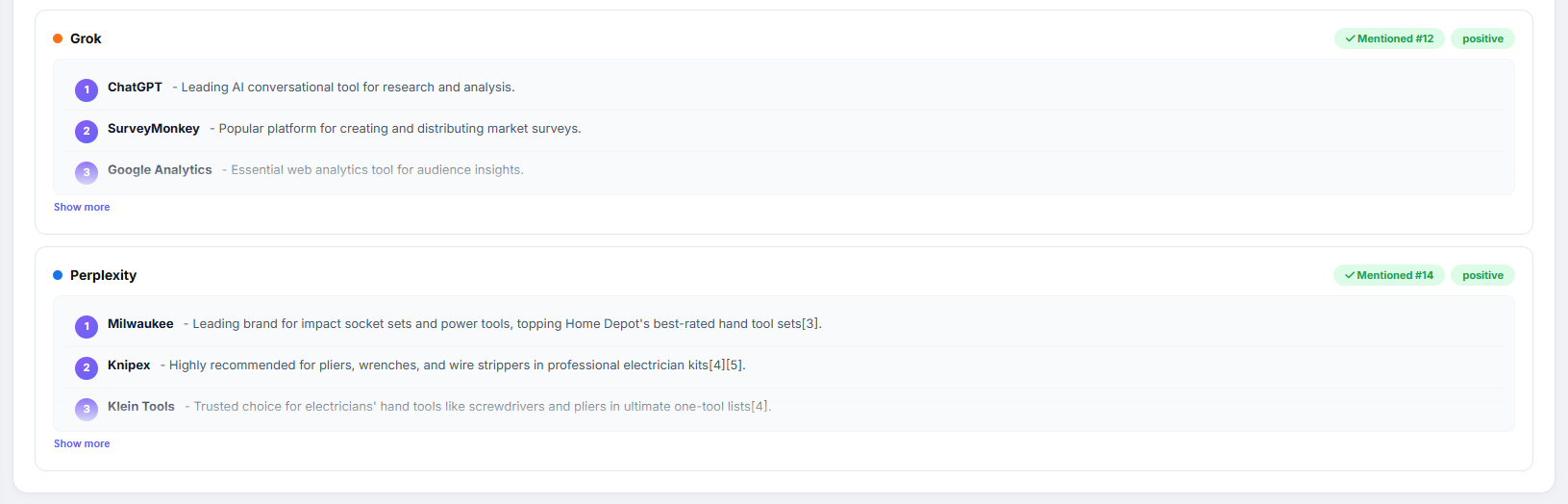The width and height of the screenshot is (1568, 504).
Task: Open the Knipex brand entry
Action: [129, 365]
